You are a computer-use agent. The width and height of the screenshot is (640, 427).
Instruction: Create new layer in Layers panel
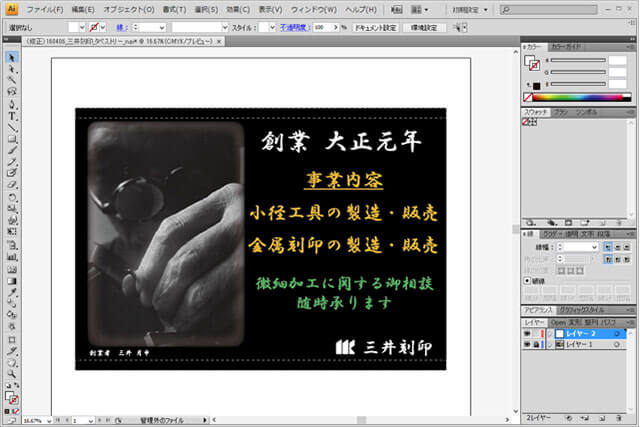pos(602,418)
